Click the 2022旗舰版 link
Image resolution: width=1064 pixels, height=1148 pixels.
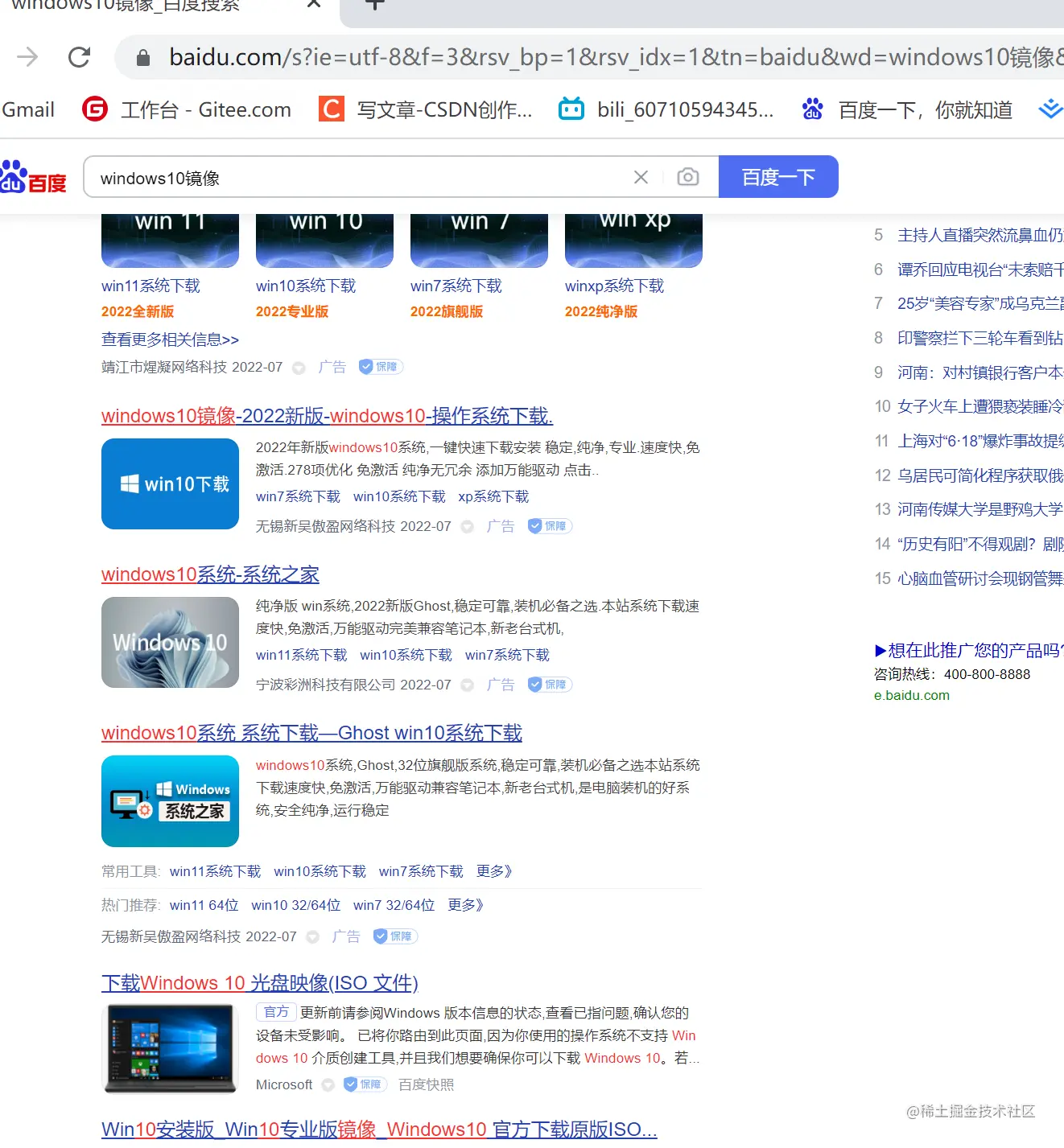[x=447, y=311]
